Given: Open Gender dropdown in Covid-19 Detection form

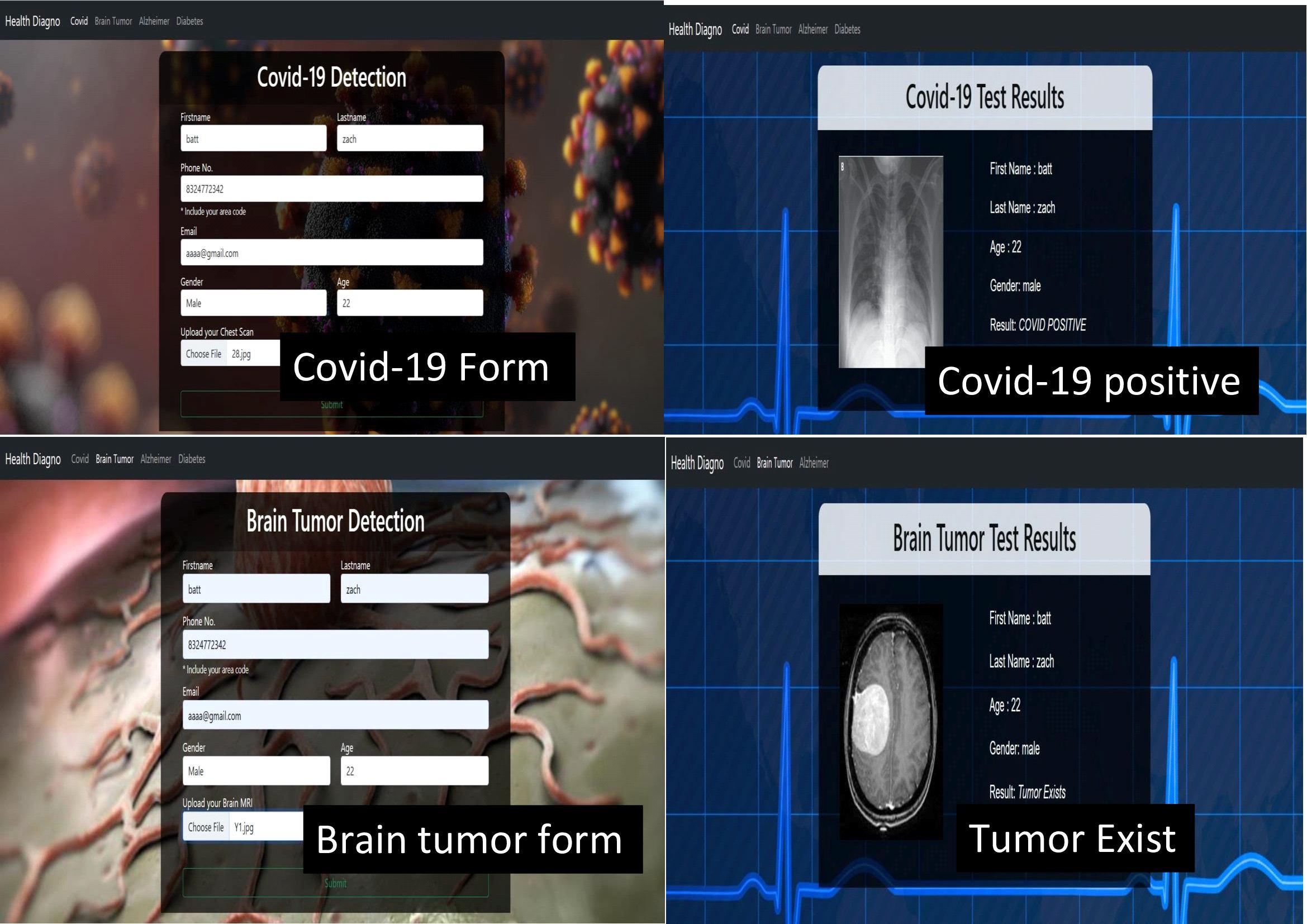Looking at the screenshot, I should point(253,303).
